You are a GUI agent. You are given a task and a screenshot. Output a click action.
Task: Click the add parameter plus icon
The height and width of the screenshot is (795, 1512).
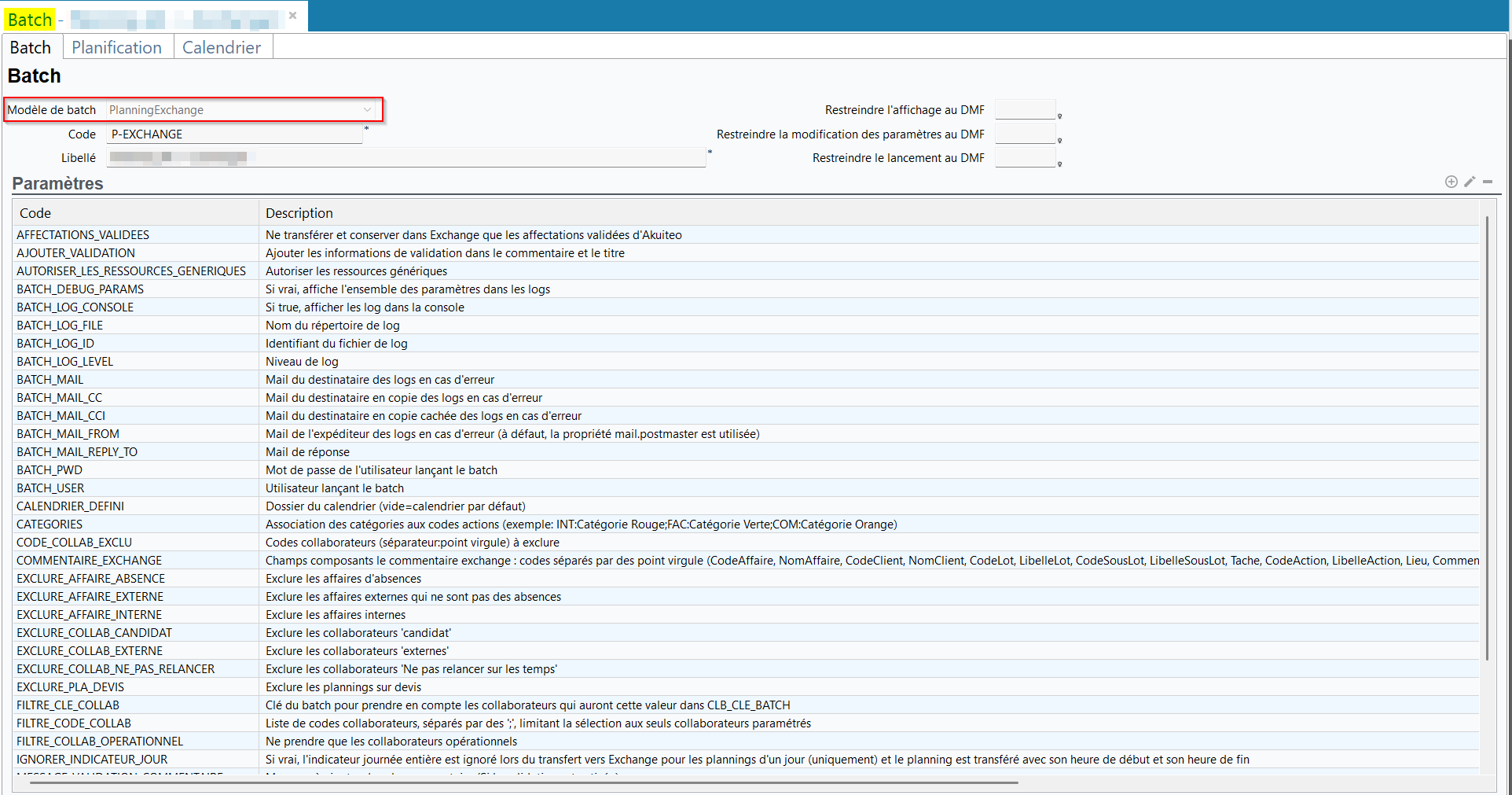click(x=1451, y=182)
